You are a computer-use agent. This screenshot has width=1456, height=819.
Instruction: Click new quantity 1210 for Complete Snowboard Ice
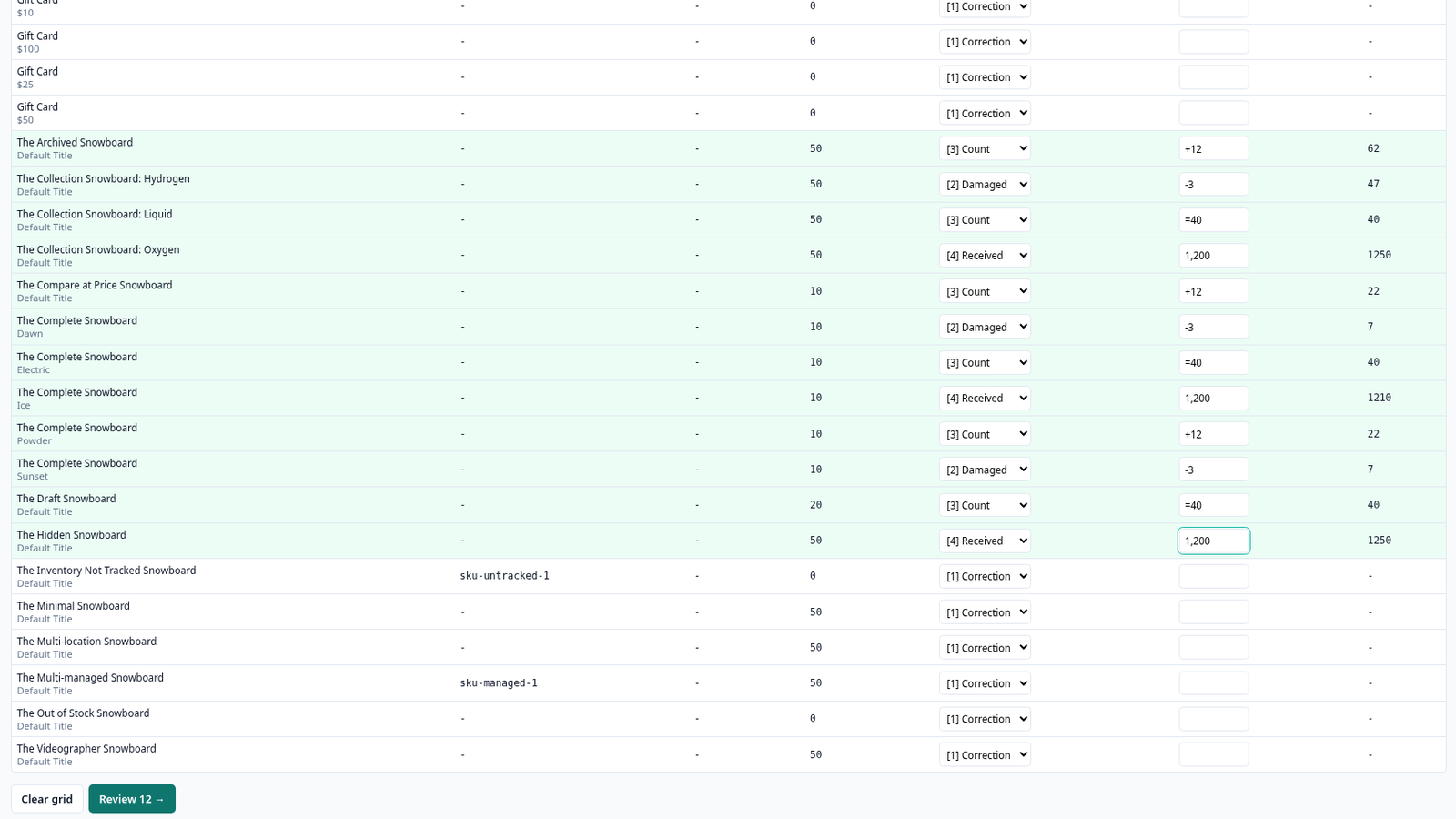1379,398
